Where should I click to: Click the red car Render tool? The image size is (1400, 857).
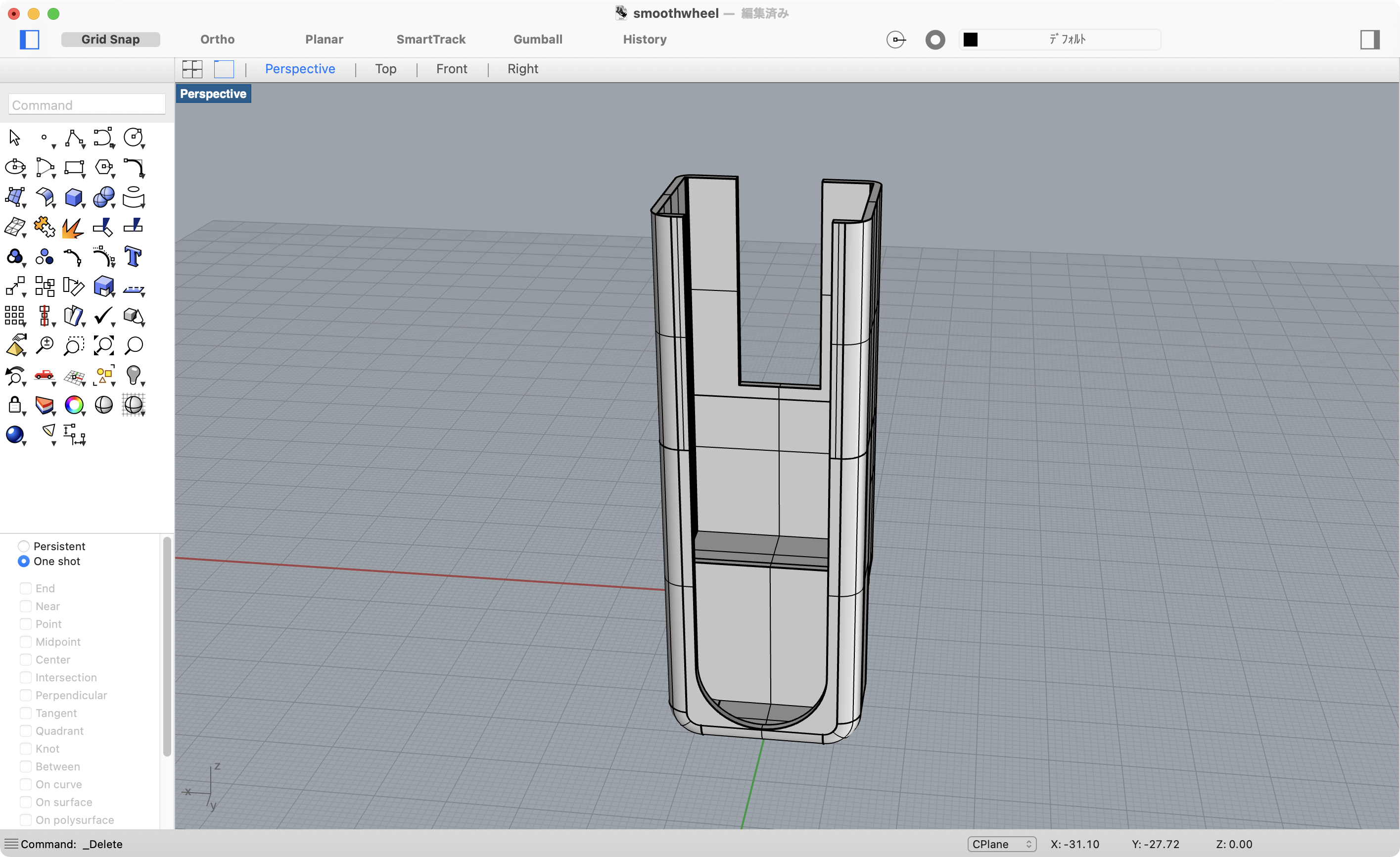[45, 375]
